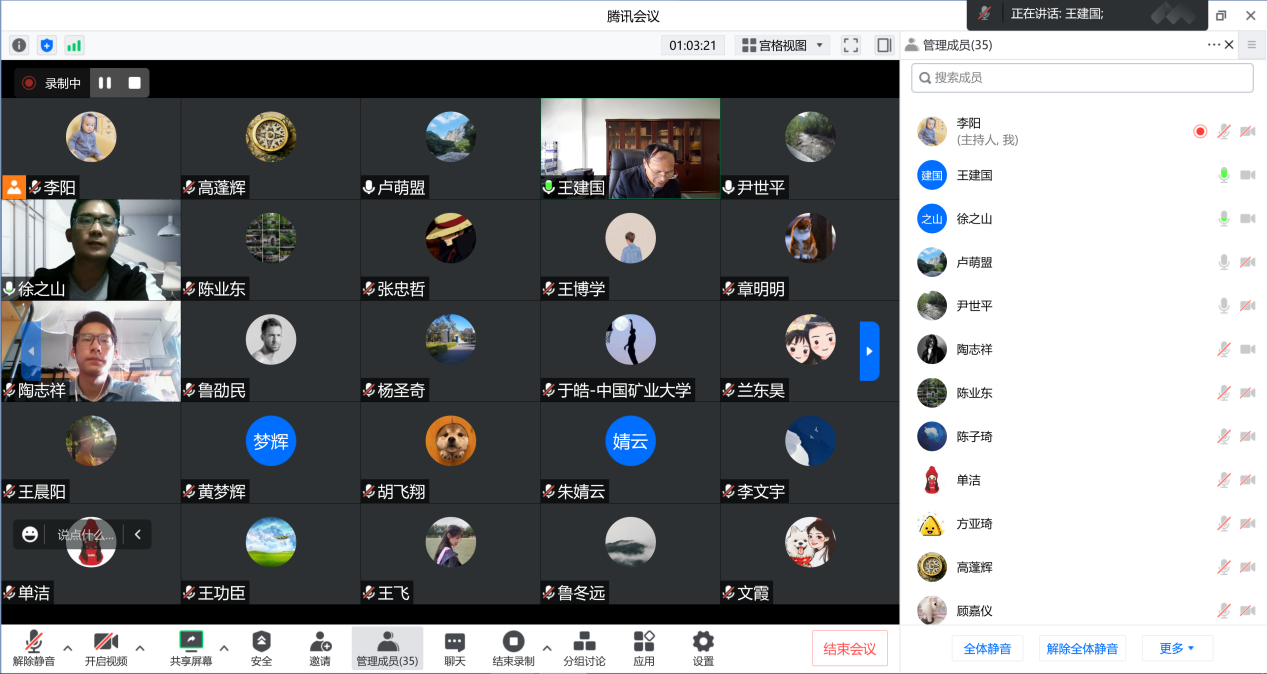Open the 邀请 invite icon
This screenshot has width=1267, height=674.
(x=320, y=648)
